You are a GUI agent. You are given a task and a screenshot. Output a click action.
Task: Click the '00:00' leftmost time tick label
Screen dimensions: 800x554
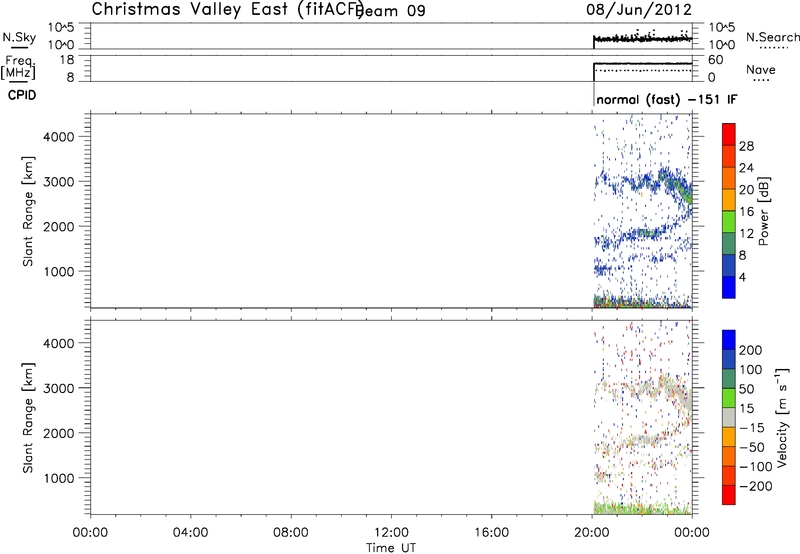(x=90, y=533)
